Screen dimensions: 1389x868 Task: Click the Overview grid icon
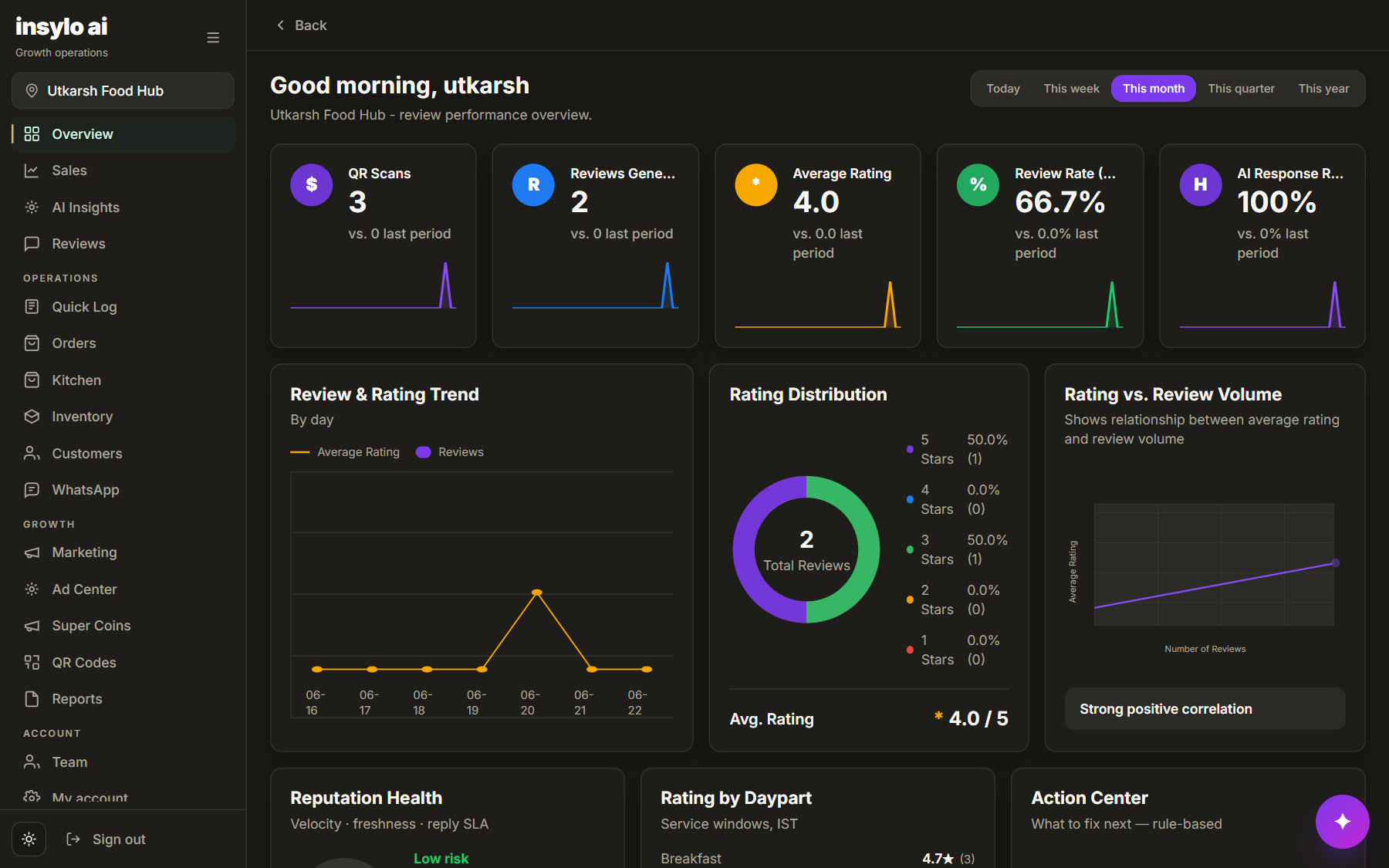tap(32, 134)
